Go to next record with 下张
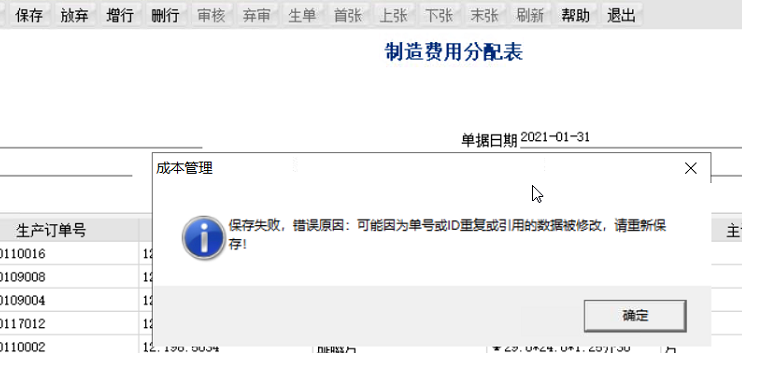 (439, 15)
